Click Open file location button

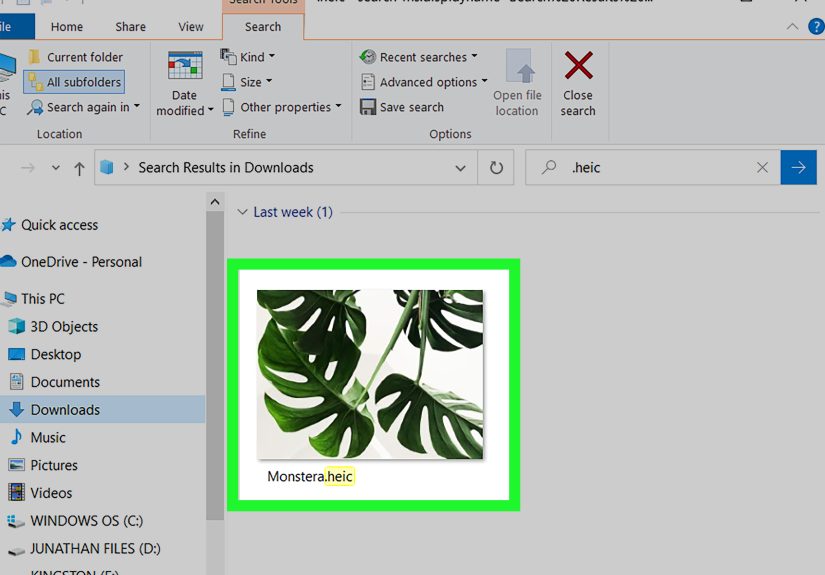click(517, 83)
